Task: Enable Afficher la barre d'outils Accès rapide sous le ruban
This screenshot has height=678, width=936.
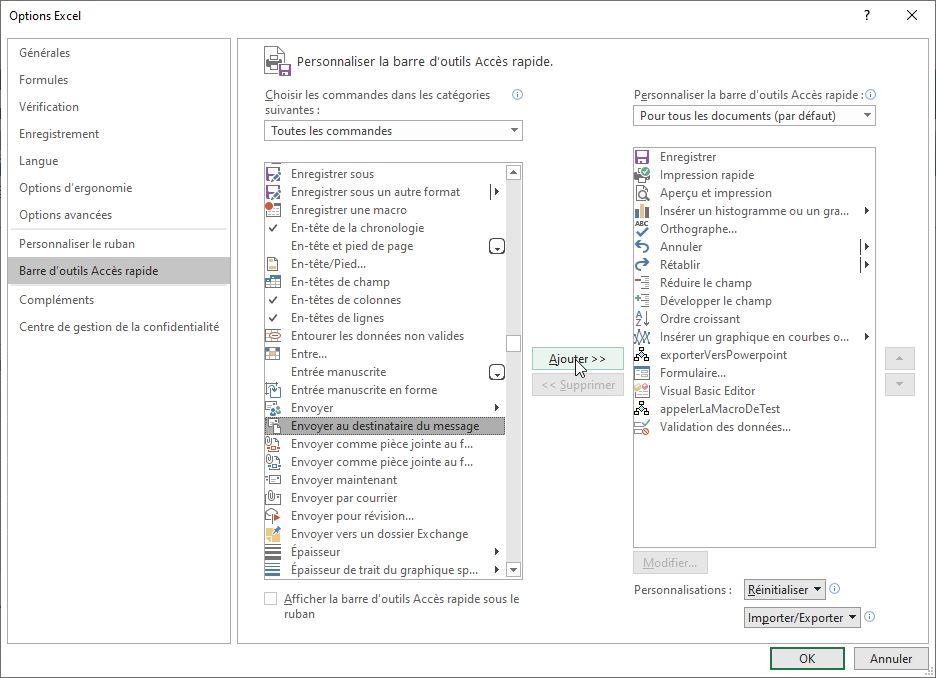Action: [x=271, y=597]
